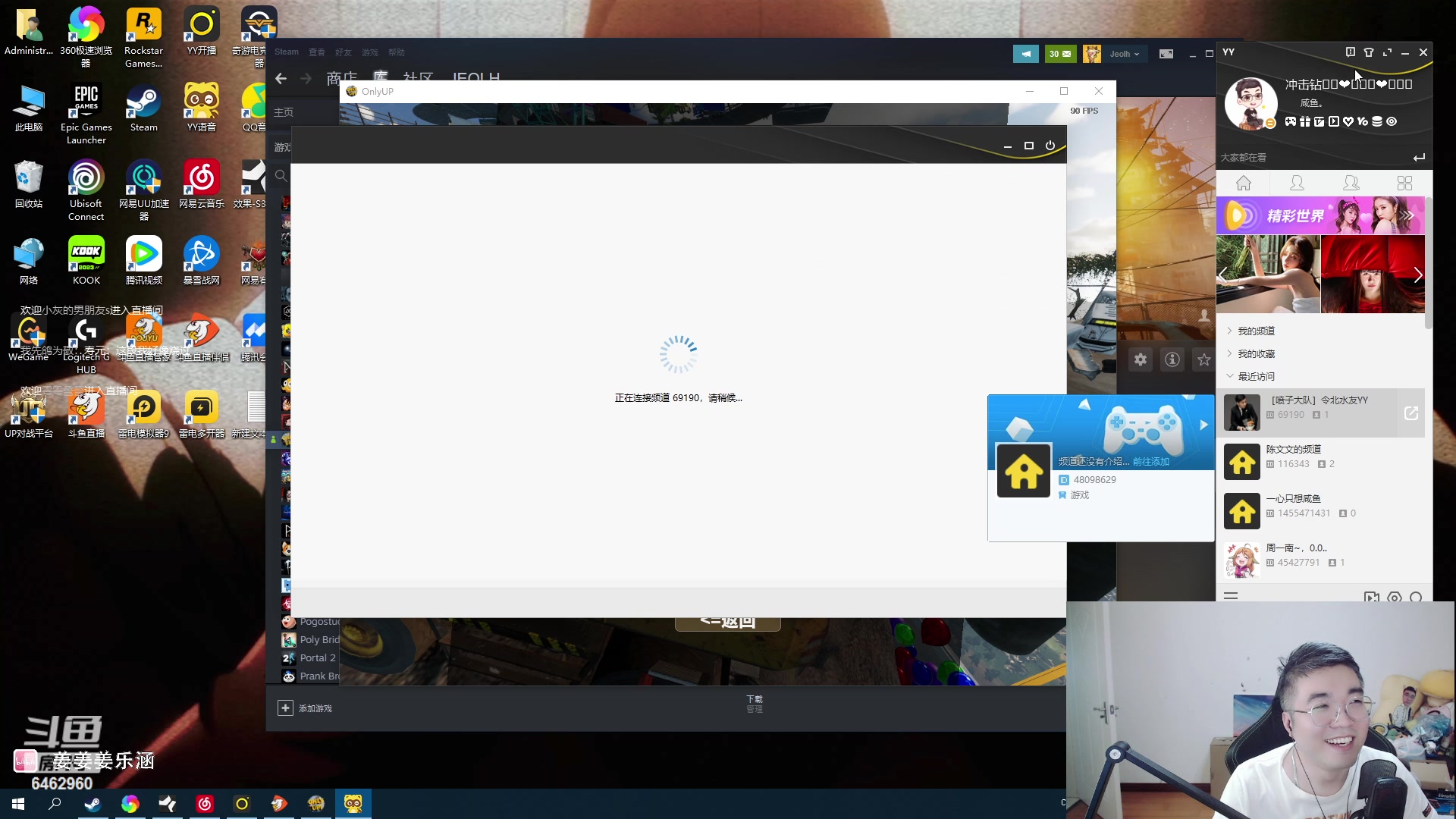Click YY icon in taskbar
1456x819 pixels.
(x=353, y=804)
